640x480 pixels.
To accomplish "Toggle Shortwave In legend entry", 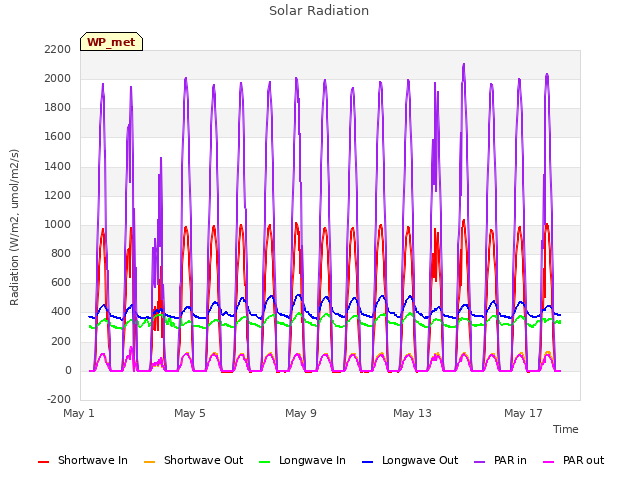I will (83, 460).
